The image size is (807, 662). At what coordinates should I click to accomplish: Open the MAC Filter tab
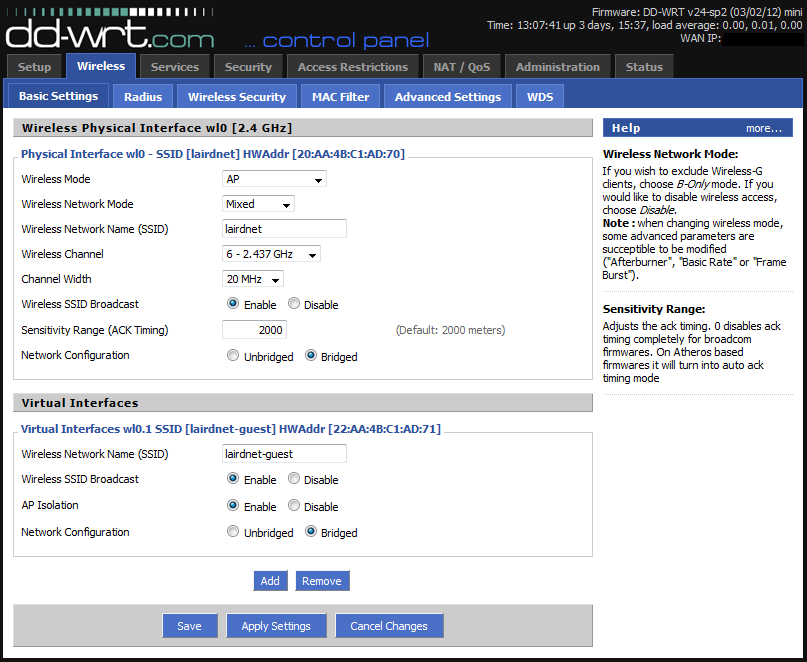click(340, 97)
